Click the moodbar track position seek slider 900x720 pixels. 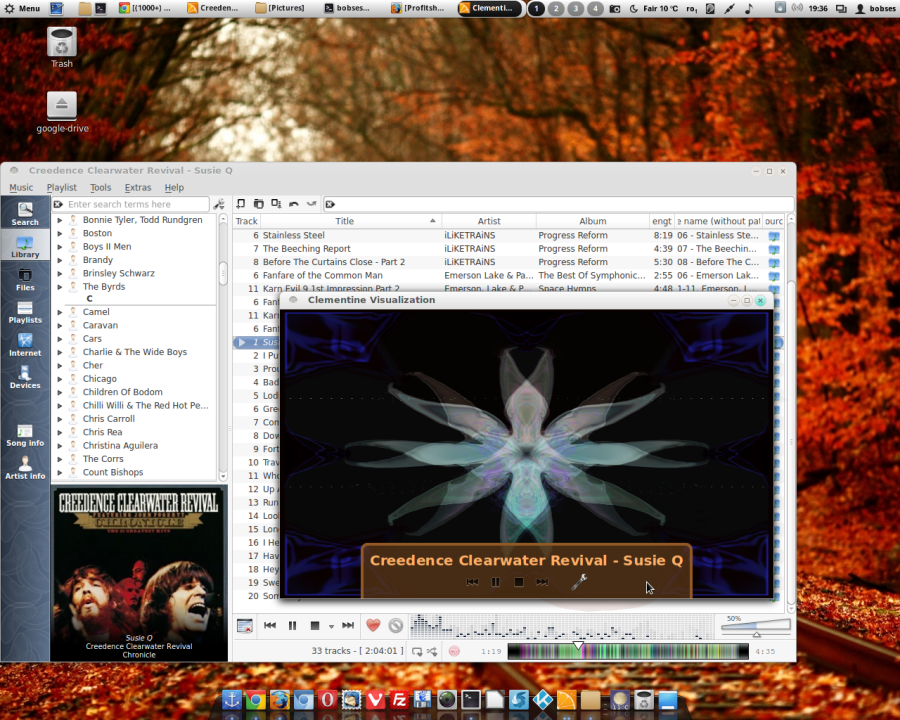pos(628,651)
